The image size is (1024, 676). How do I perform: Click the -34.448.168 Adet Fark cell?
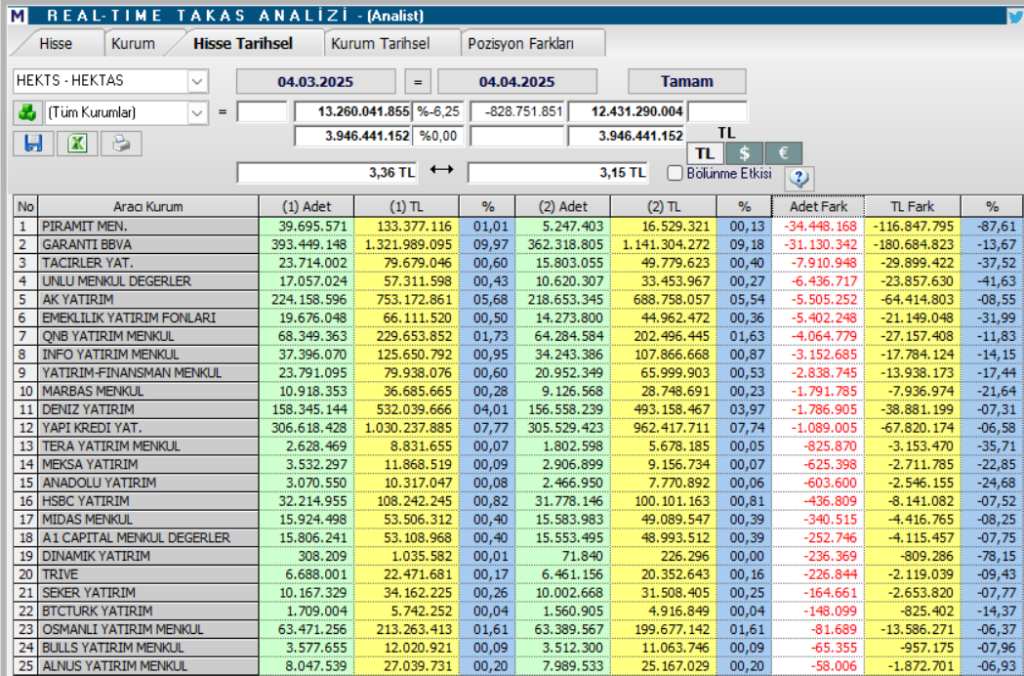pos(818,226)
